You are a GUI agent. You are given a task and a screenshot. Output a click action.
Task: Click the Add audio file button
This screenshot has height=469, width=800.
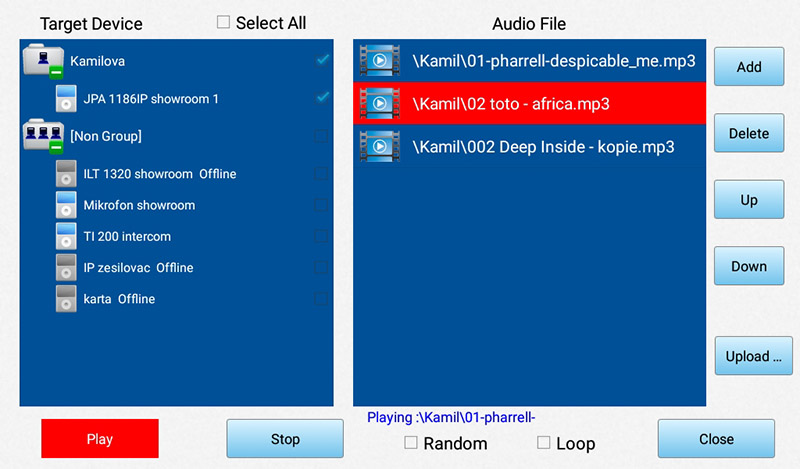(x=748, y=67)
